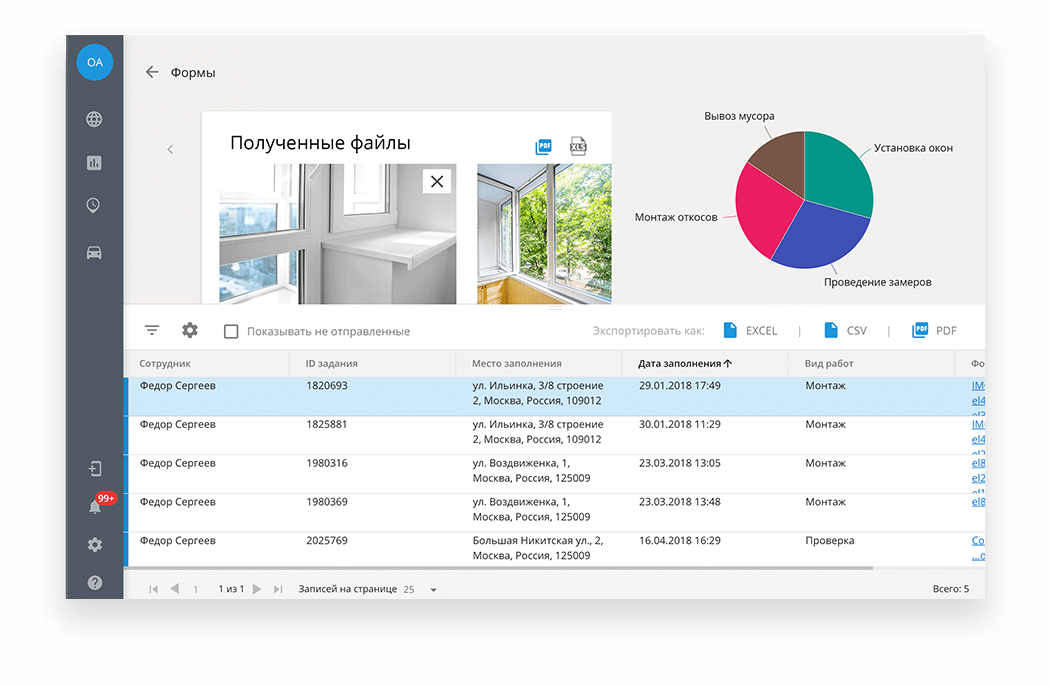Go to first page of records
The width and height of the screenshot is (1049, 685).
click(x=153, y=589)
